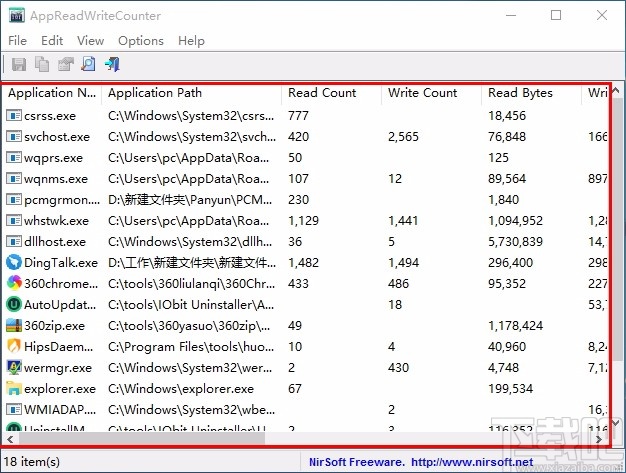Click the Find magnifier toolbar icon

tap(88, 64)
